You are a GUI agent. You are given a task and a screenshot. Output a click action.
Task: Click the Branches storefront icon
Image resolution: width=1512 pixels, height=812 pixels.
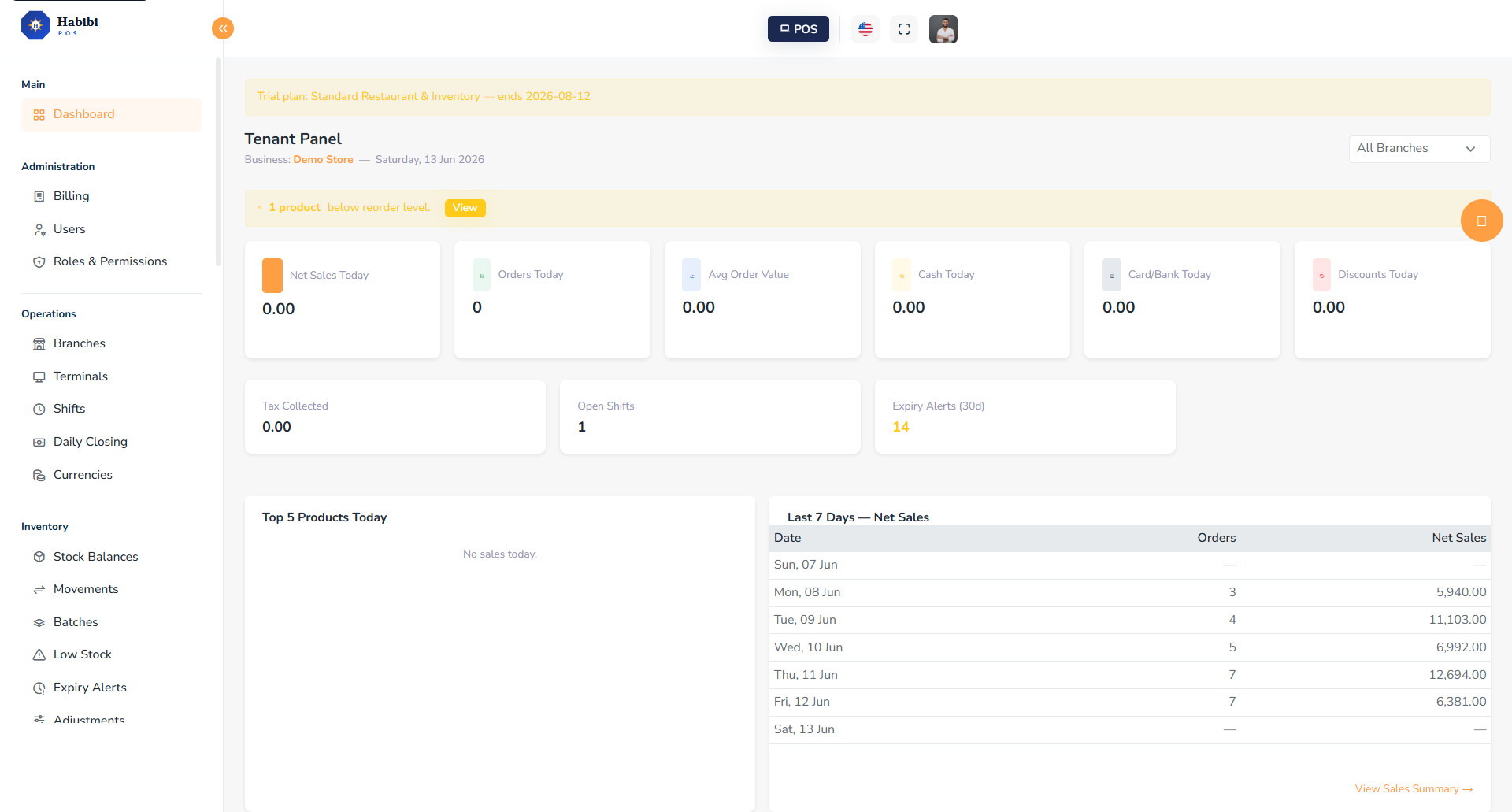(x=39, y=343)
